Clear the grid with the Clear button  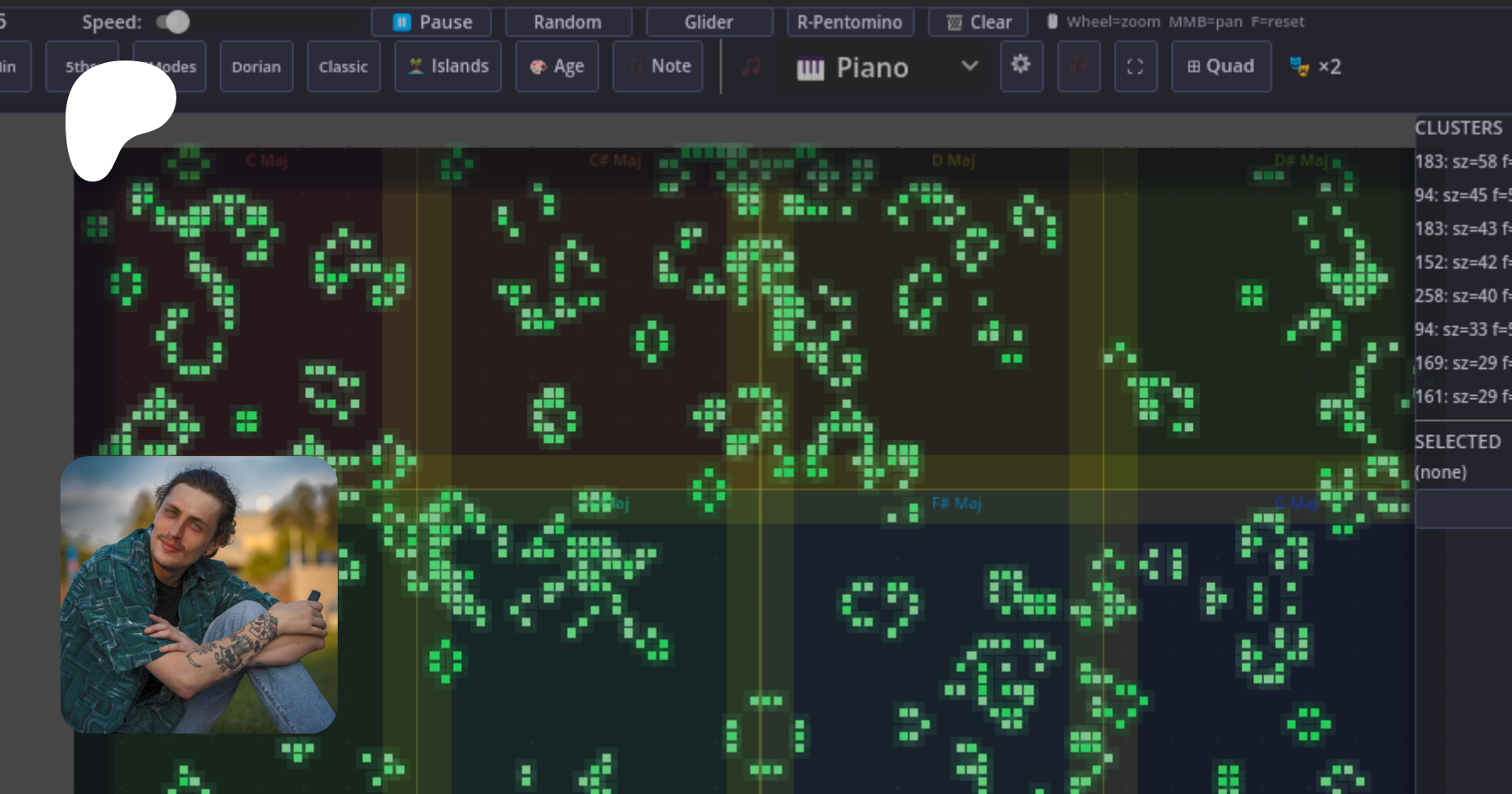click(979, 22)
